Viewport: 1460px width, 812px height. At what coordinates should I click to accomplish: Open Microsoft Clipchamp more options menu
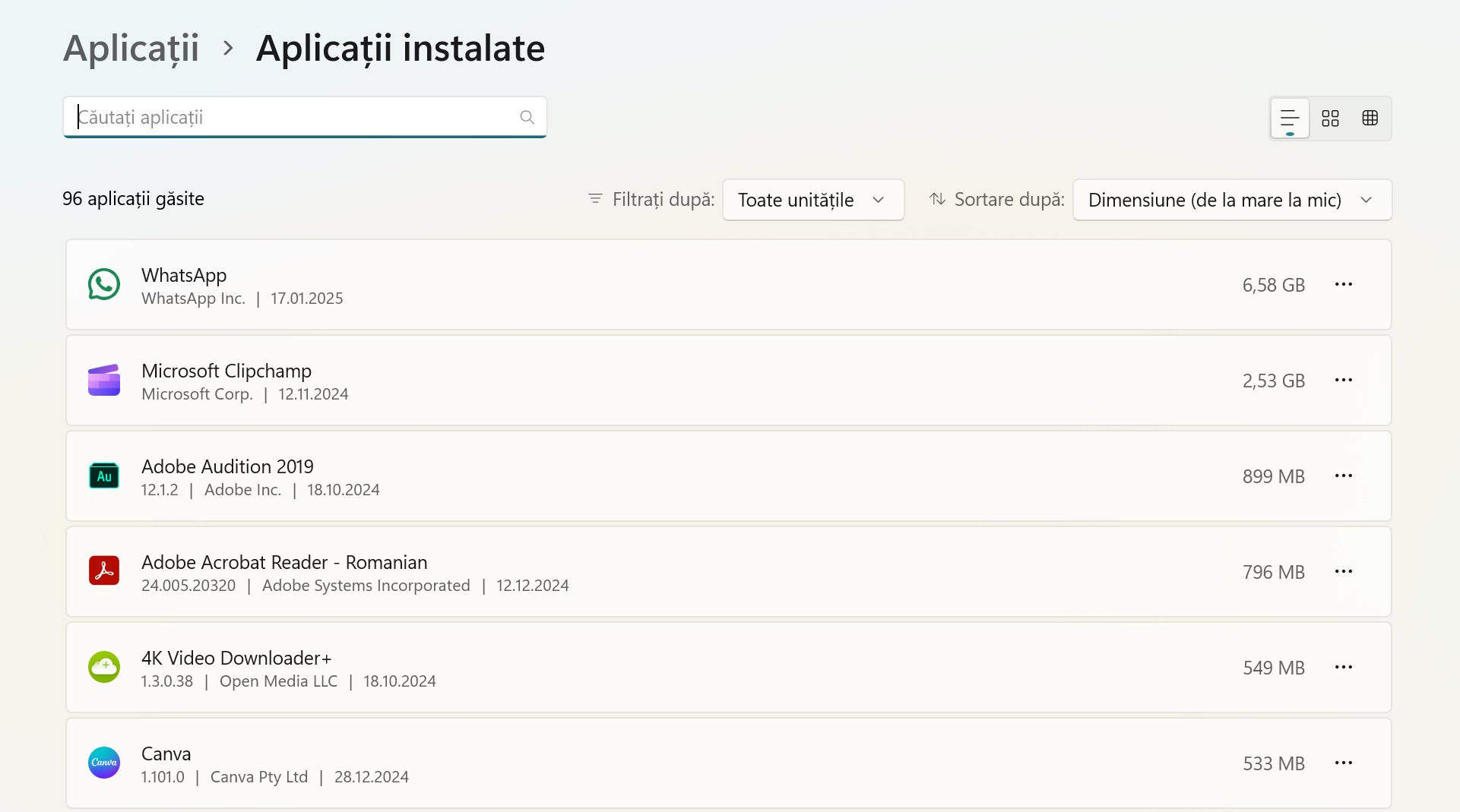pos(1344,380)
